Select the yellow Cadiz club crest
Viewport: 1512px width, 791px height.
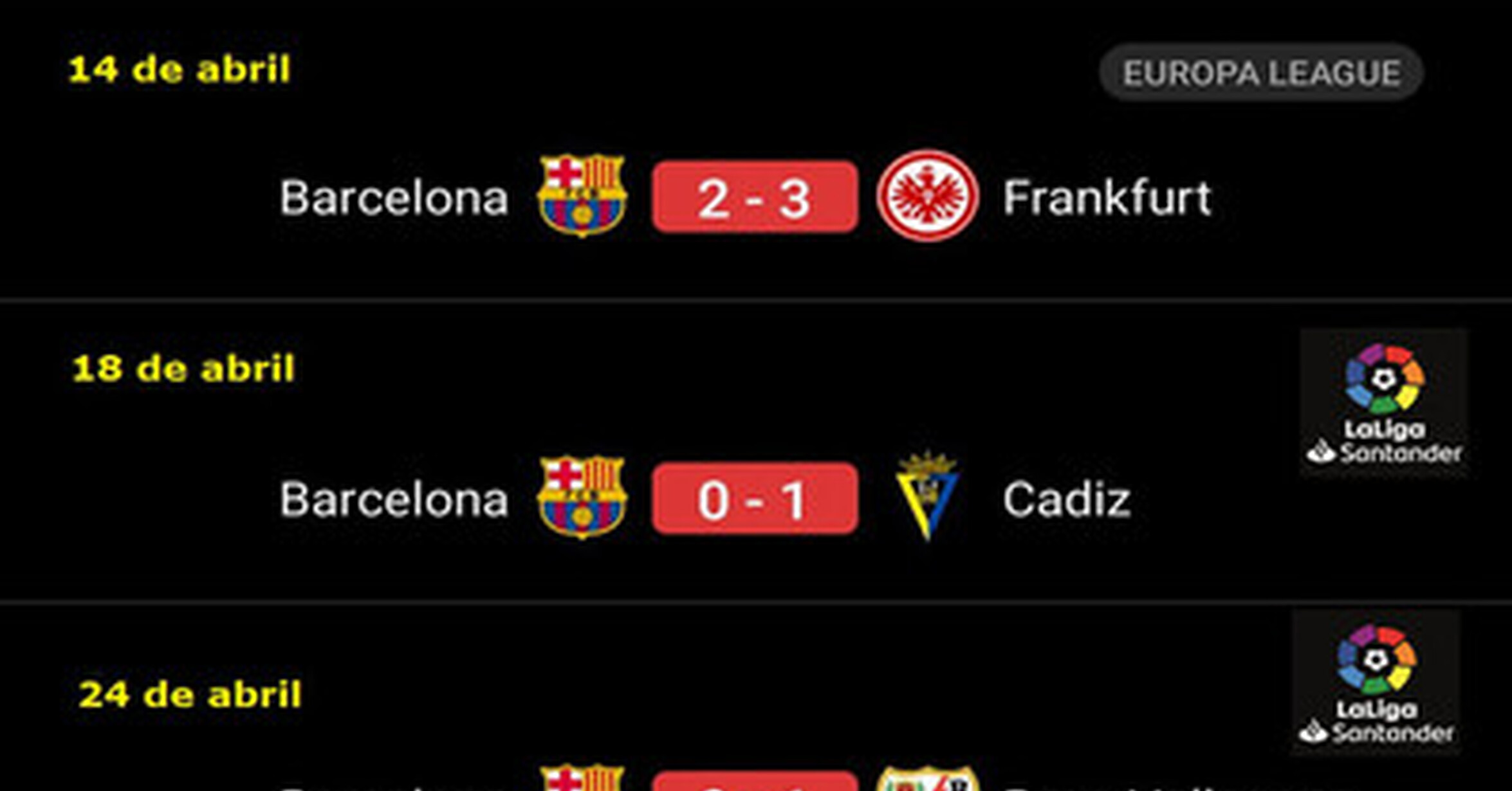(x=927, y=496)
